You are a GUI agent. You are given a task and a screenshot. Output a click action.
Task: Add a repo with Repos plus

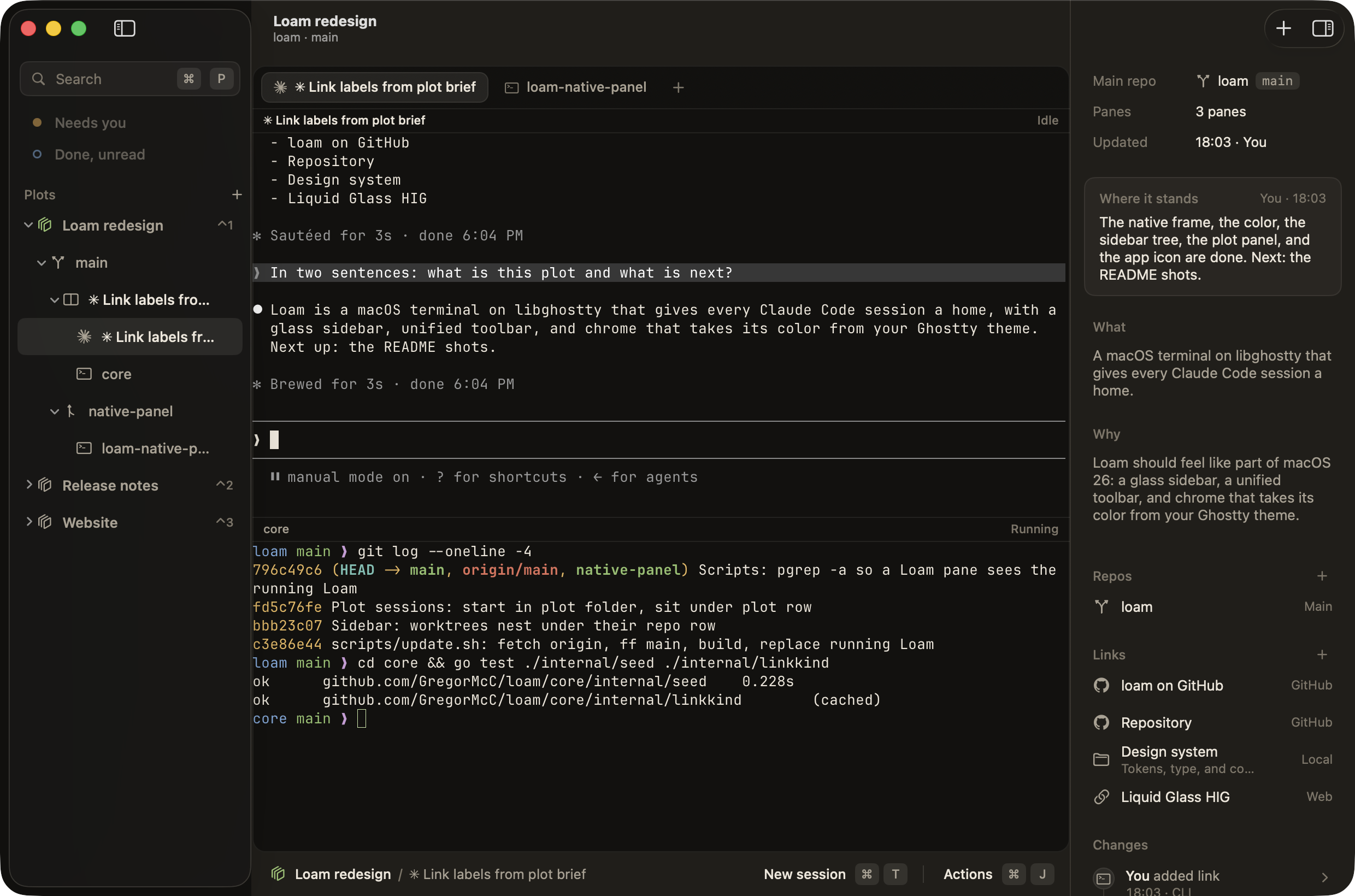tap(1322, 576)
